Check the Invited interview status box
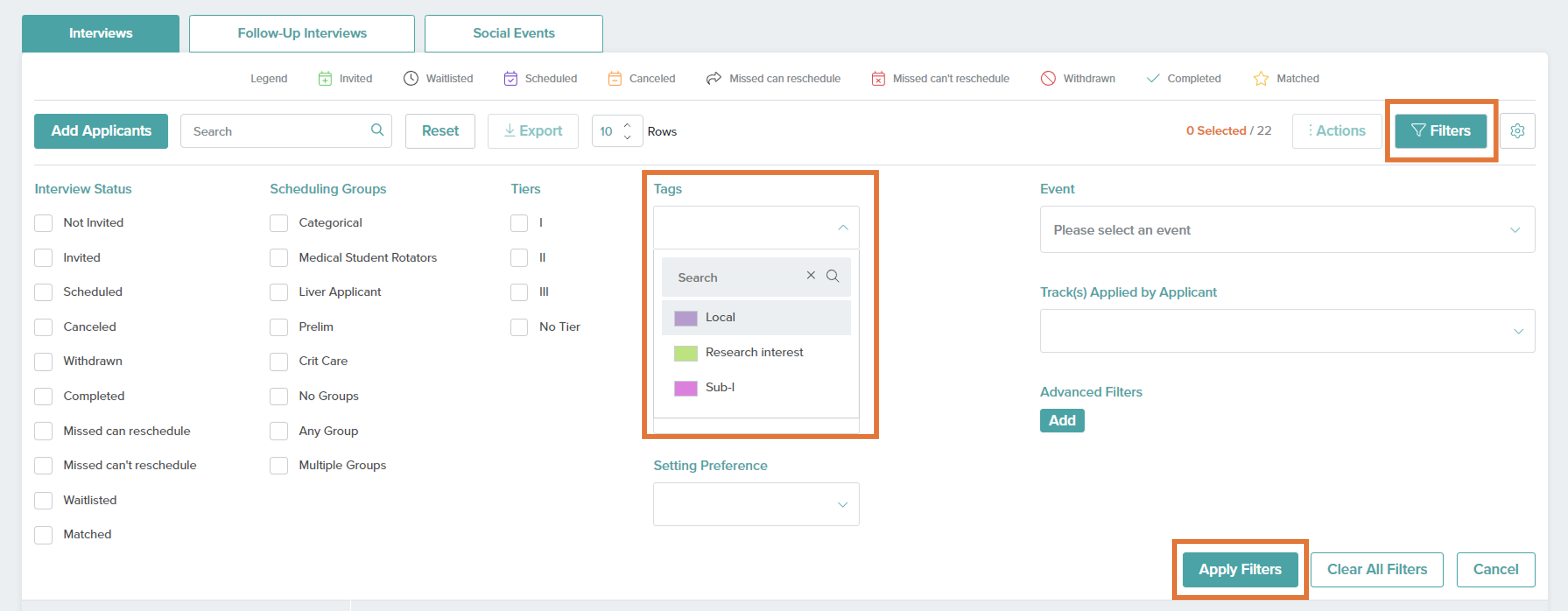Image resolution: width=1568 pixels, height=611 pixels. click(43, 258)
